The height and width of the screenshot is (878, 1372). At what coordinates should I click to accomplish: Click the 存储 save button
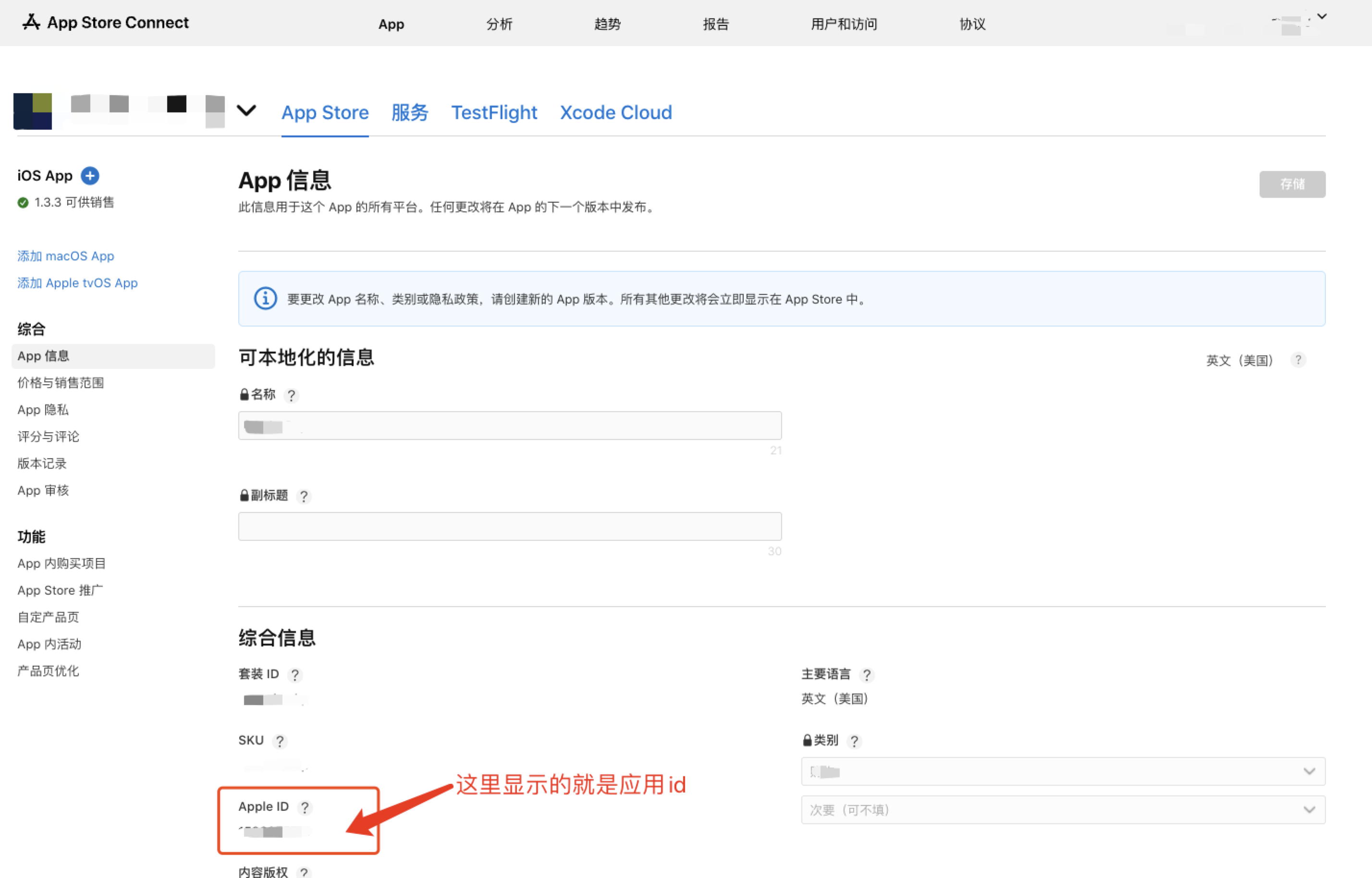pos(1292,184)
